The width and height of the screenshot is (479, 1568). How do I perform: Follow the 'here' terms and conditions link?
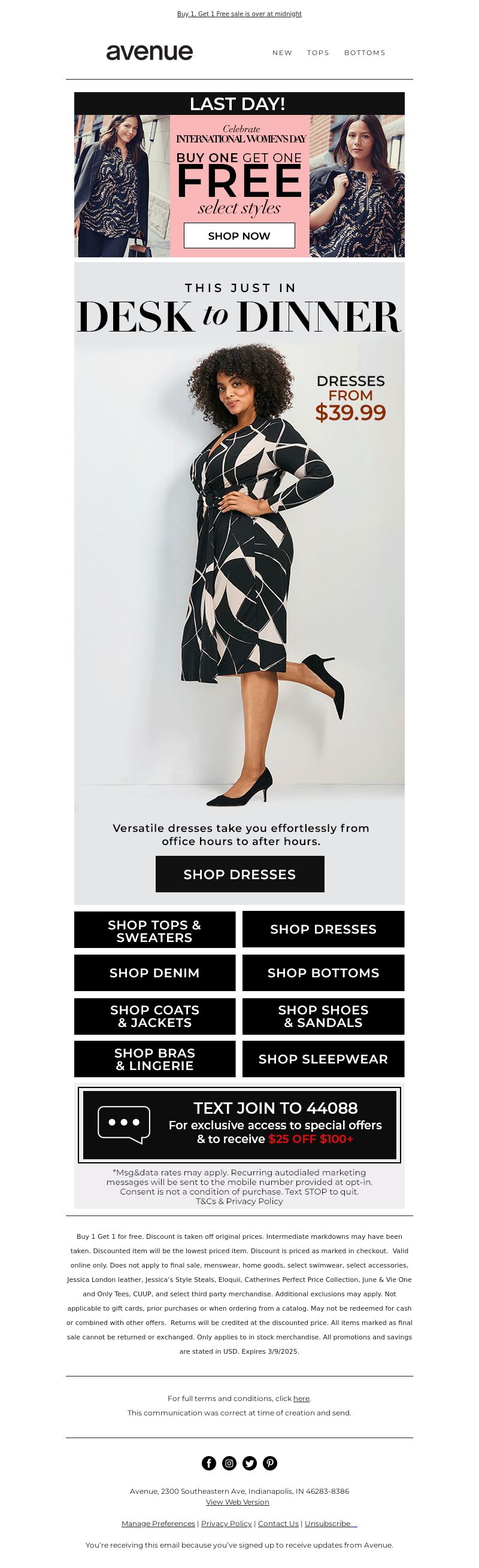click(x=301, y=1398)
